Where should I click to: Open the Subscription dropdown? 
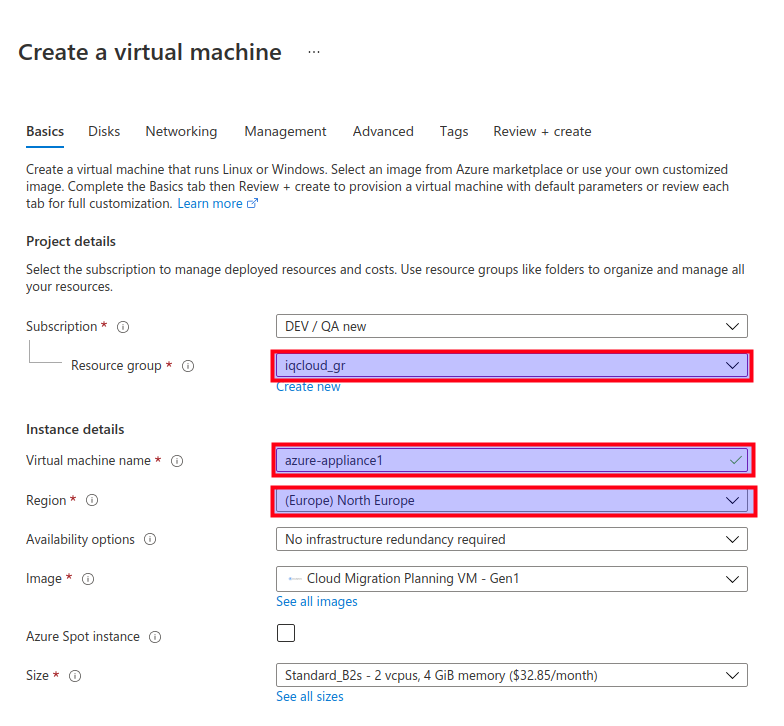click(512, 326)
